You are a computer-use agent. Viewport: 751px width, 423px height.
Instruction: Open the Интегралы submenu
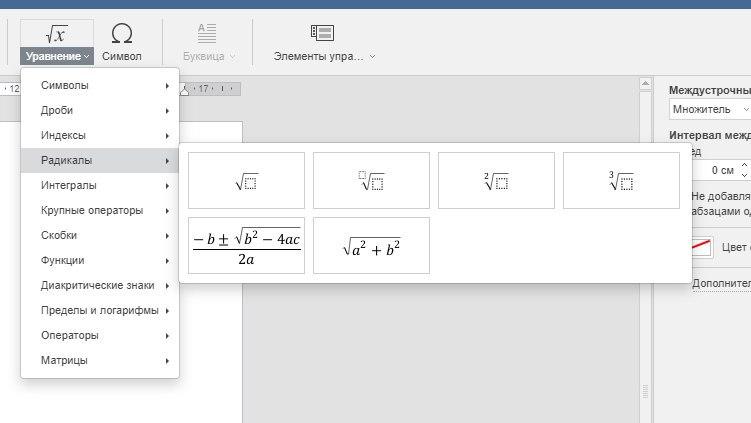pyautogui.click(x=100, y=185)
